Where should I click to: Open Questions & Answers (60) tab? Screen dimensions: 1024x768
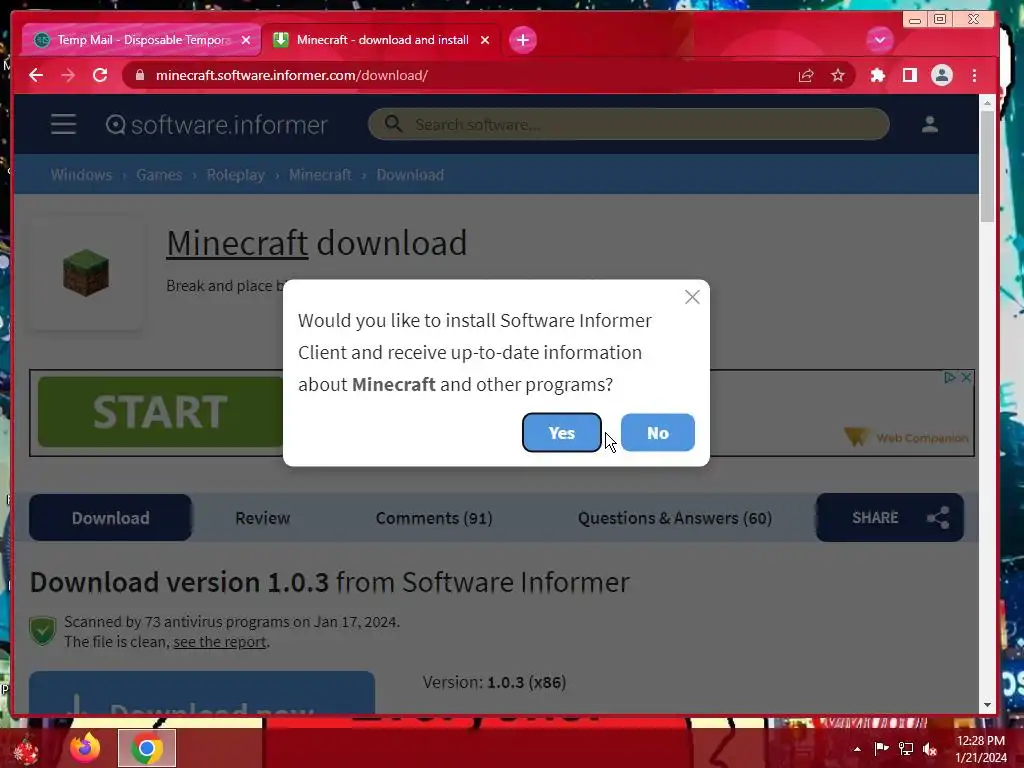tap(675, 518)
